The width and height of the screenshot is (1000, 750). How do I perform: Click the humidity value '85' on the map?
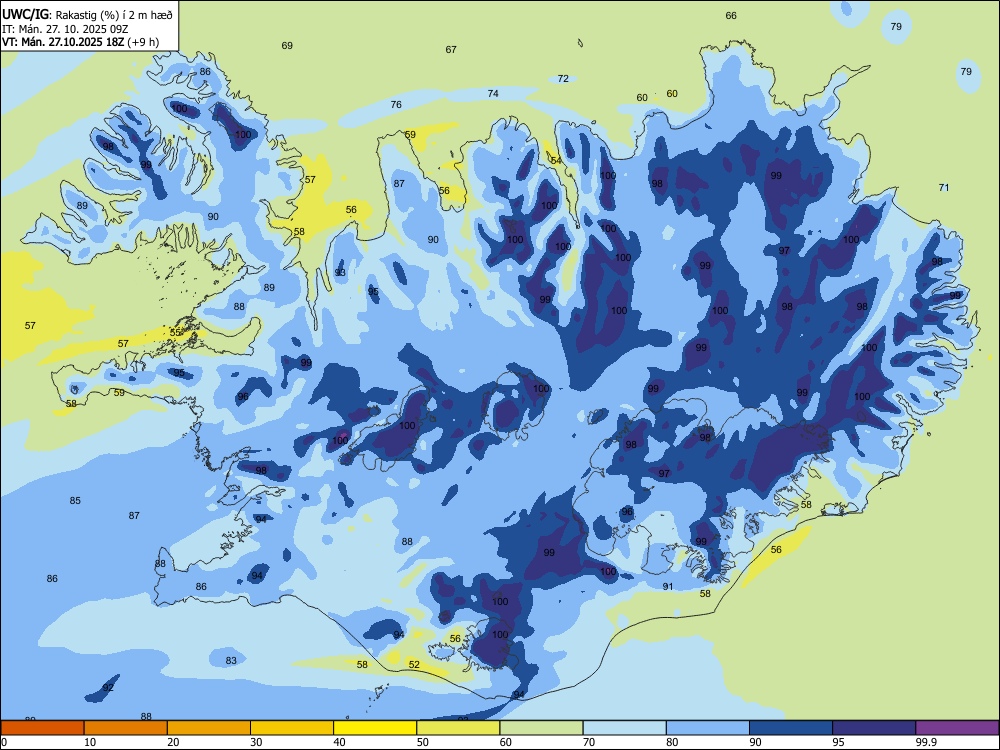tap(75, 501)
